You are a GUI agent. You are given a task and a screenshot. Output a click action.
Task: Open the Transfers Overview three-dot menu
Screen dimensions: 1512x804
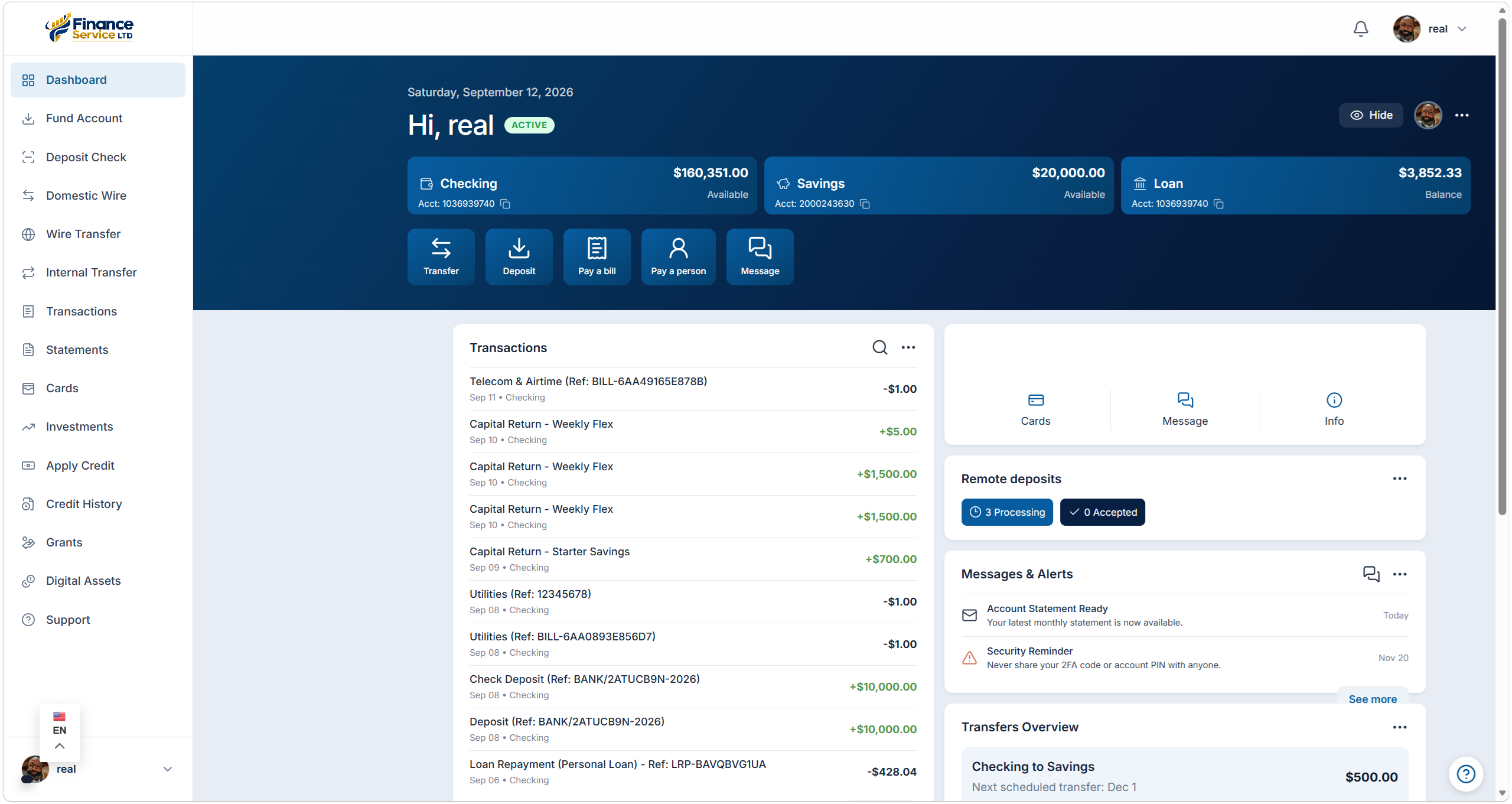[1399, 727]
